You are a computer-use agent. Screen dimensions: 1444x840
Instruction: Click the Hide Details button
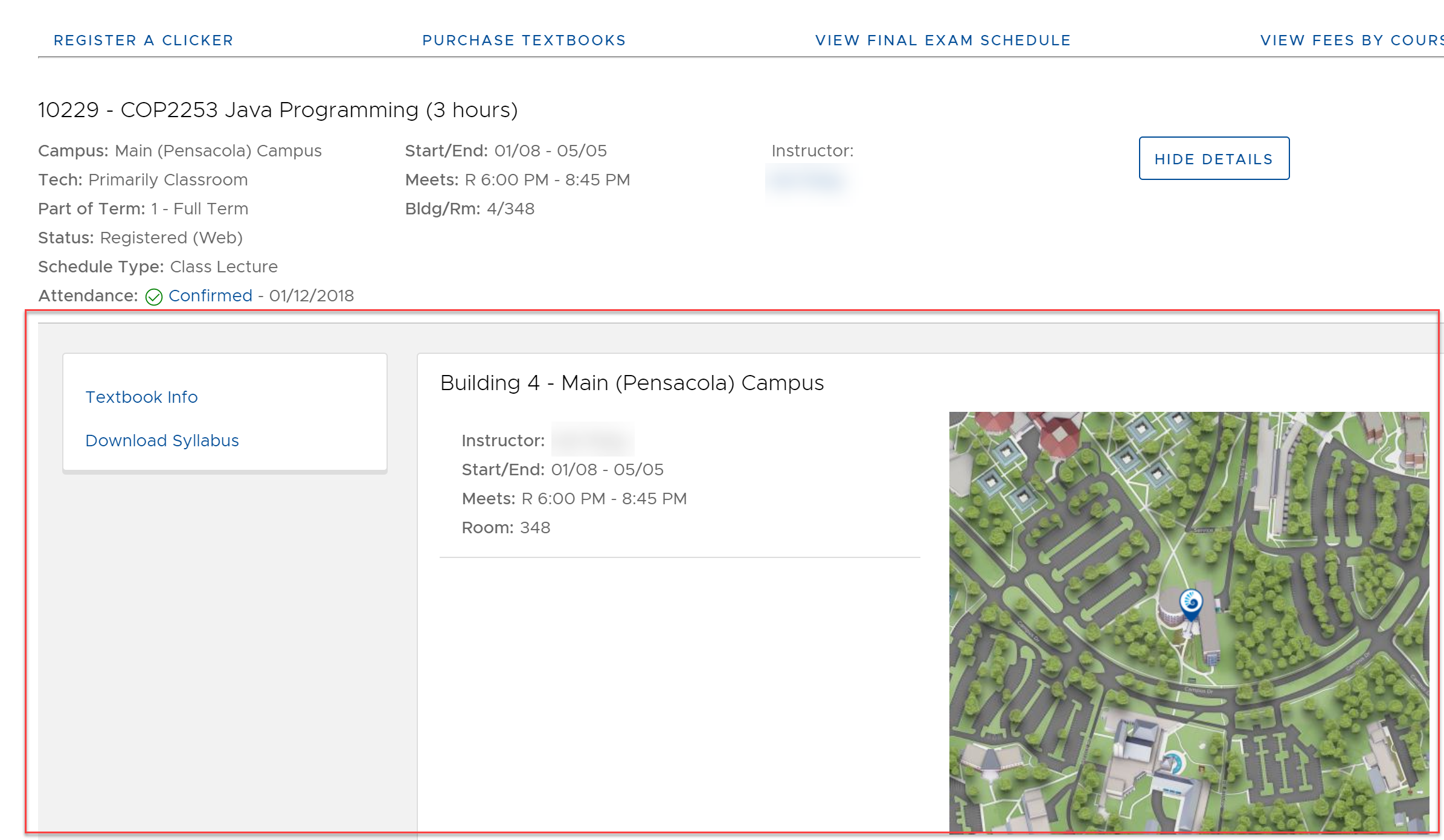(1214, 158)
